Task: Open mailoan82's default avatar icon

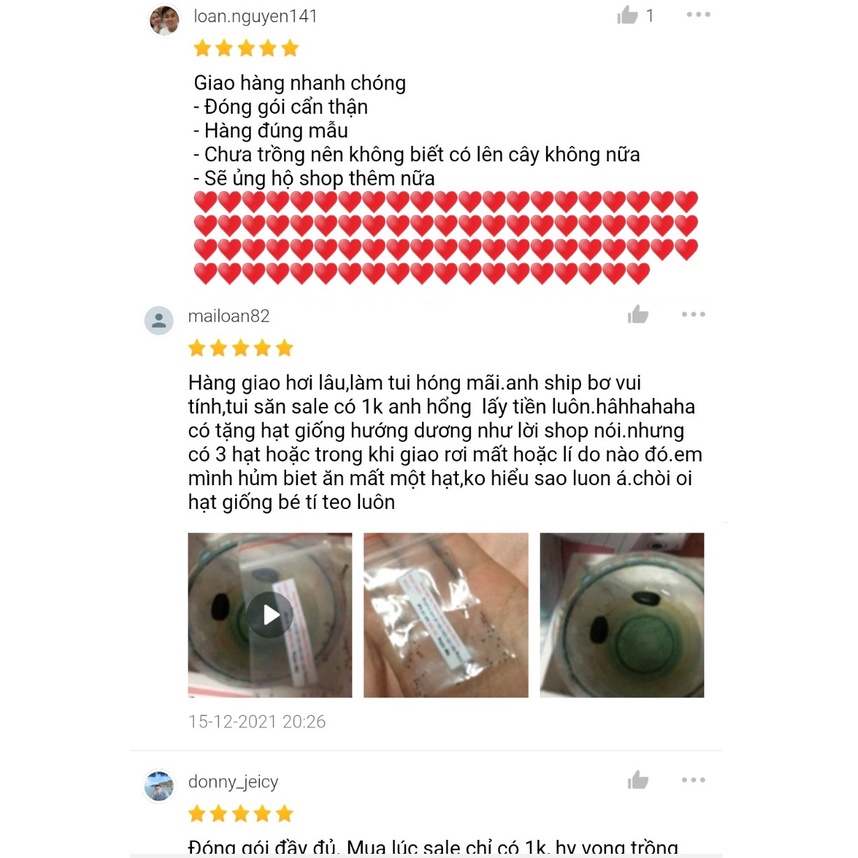Action: [x=159, y=320]
